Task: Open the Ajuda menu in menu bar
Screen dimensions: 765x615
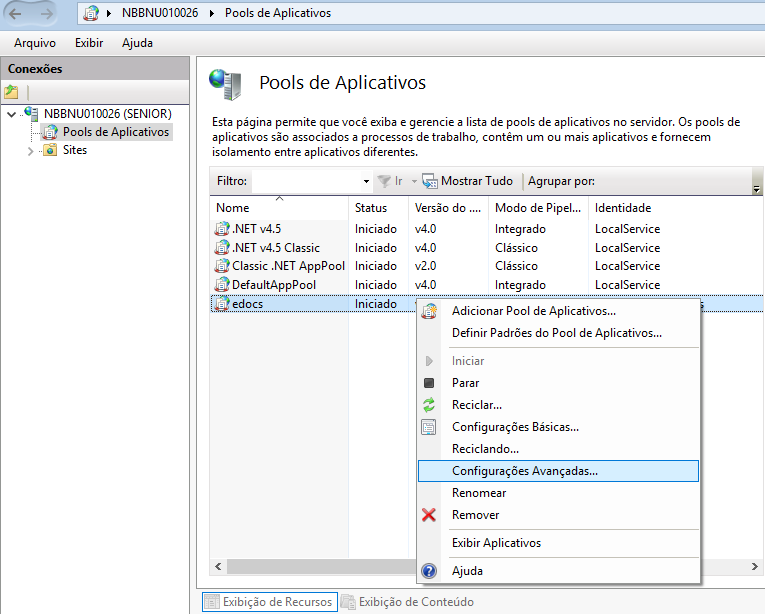Action: point(137,43)
